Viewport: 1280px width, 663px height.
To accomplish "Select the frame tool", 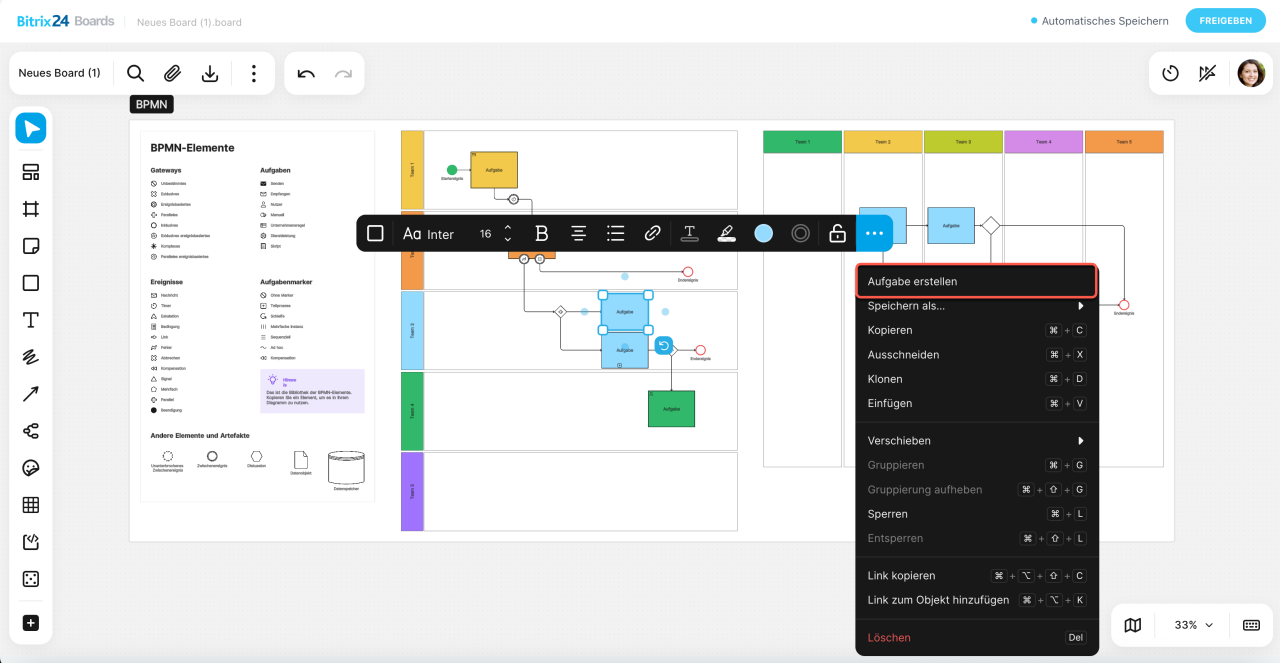I will (x=31, y=209).
